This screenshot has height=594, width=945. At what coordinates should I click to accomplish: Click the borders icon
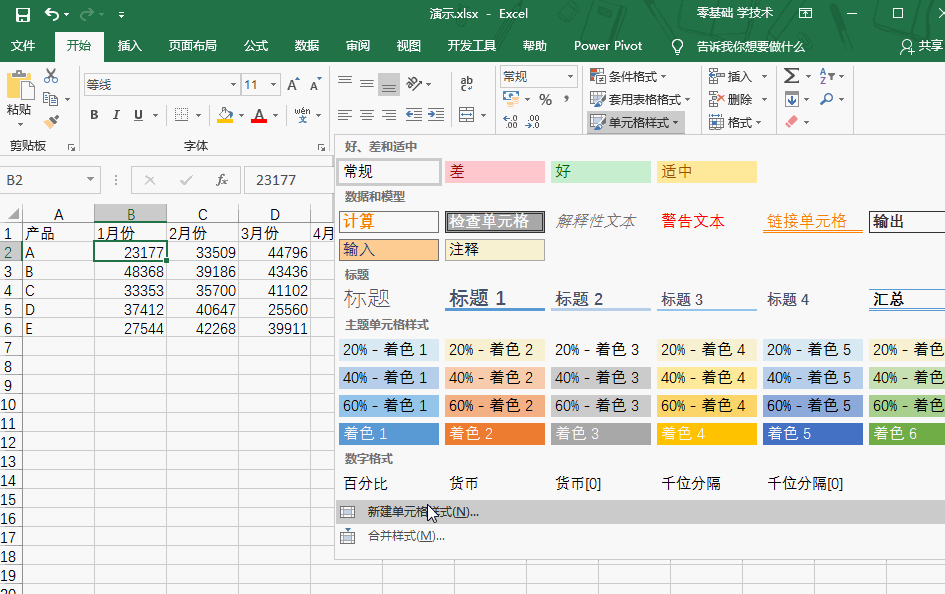181,114
